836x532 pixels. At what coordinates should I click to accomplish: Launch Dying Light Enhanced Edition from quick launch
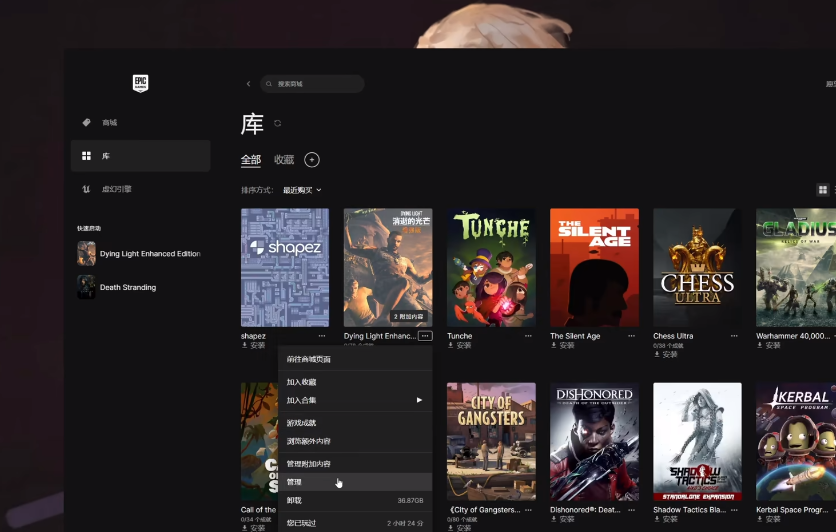click(139, 254)
